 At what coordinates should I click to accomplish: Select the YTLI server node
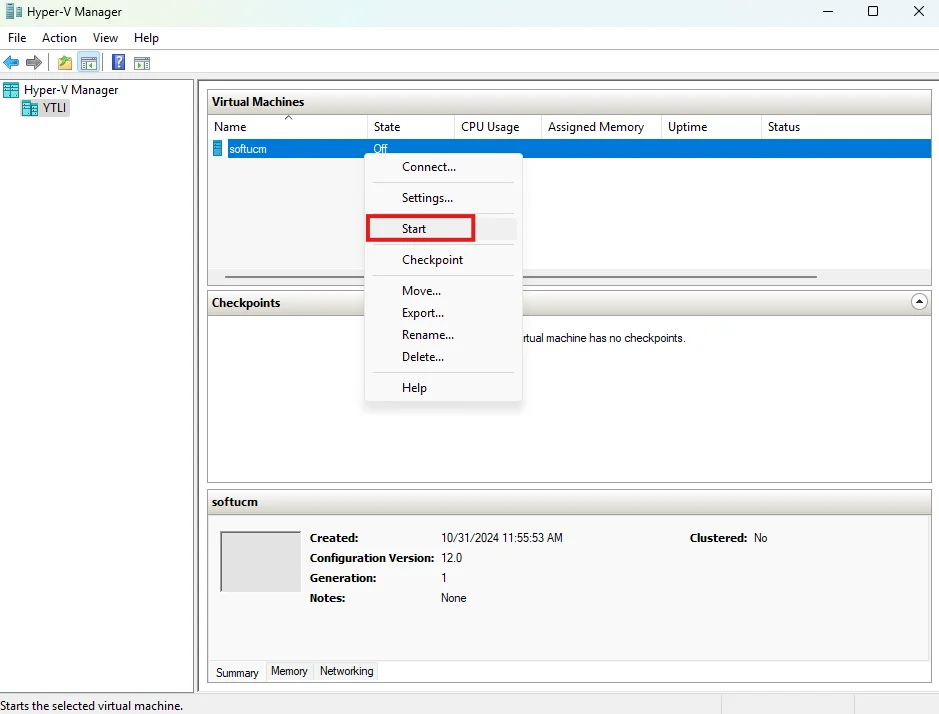pos(54,108)
